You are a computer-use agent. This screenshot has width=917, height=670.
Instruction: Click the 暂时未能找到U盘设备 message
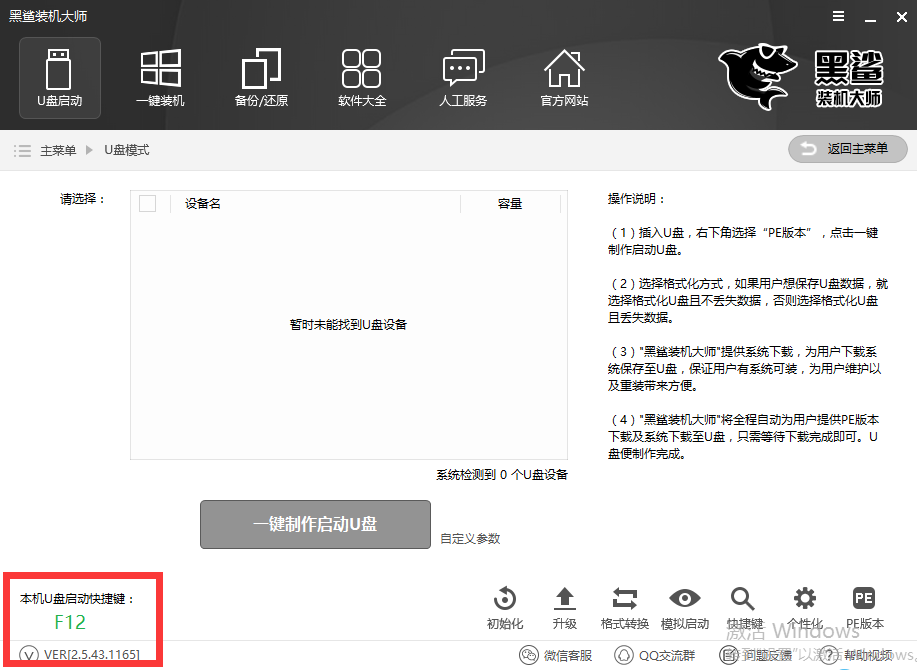pos(348,324)
